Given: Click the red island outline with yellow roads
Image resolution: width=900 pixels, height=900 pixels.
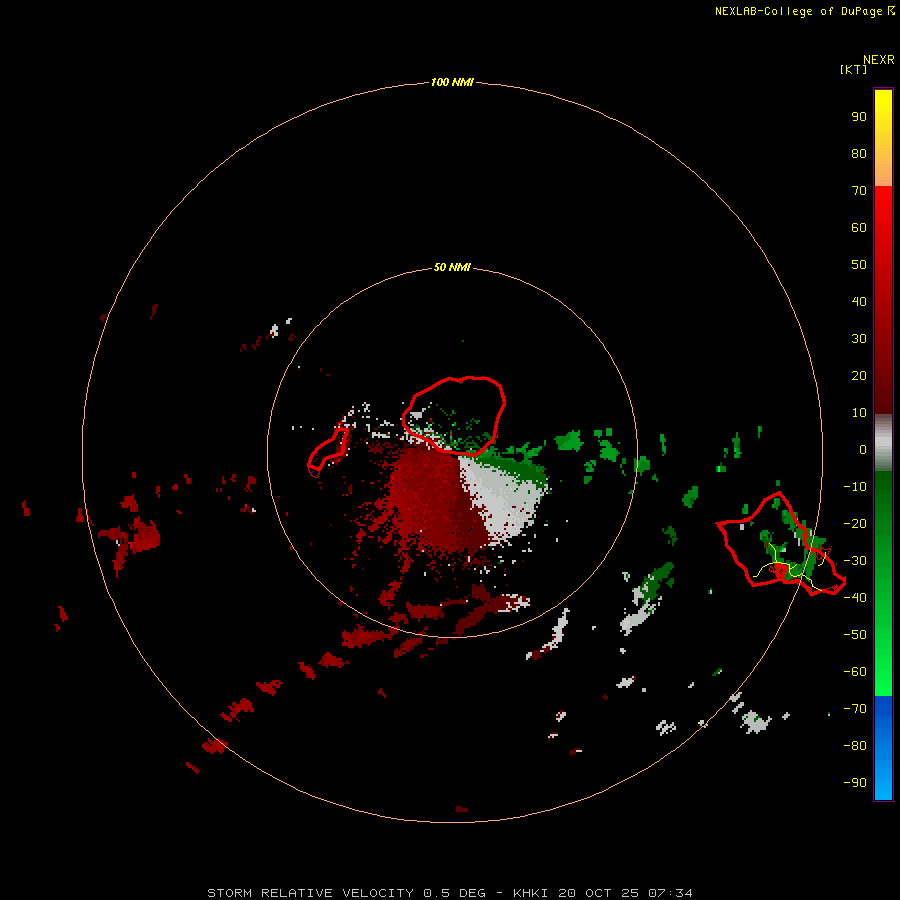Looking at the screenshot, I should [x=781, y=544].
